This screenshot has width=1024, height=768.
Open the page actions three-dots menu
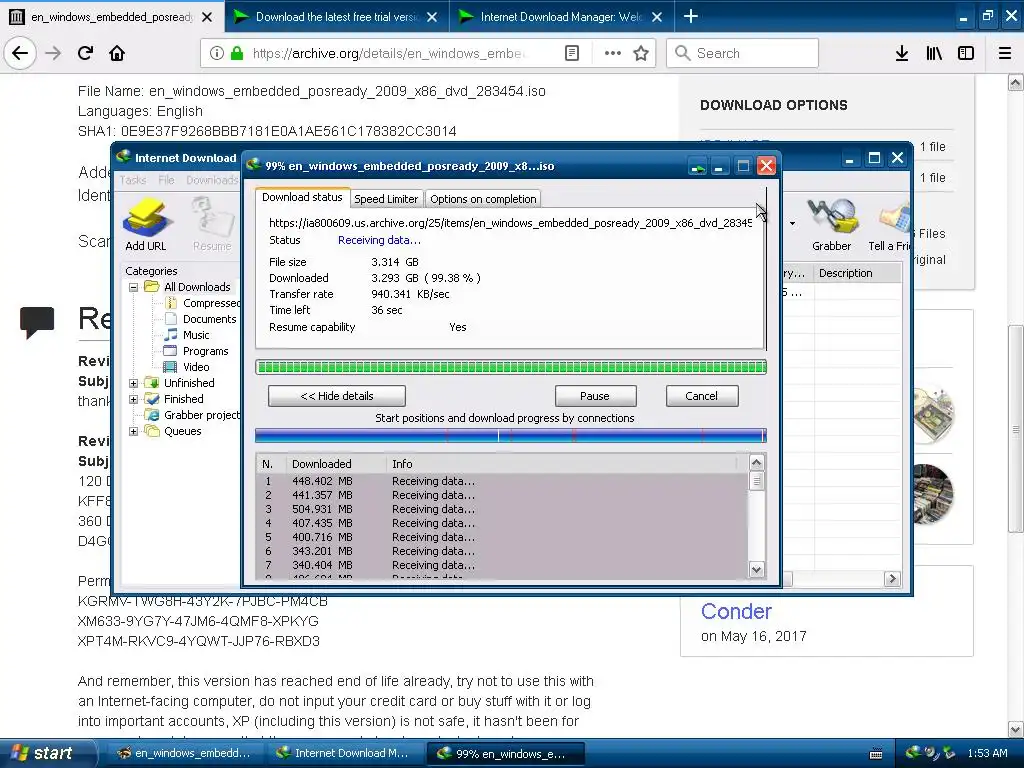click(613, 54)
